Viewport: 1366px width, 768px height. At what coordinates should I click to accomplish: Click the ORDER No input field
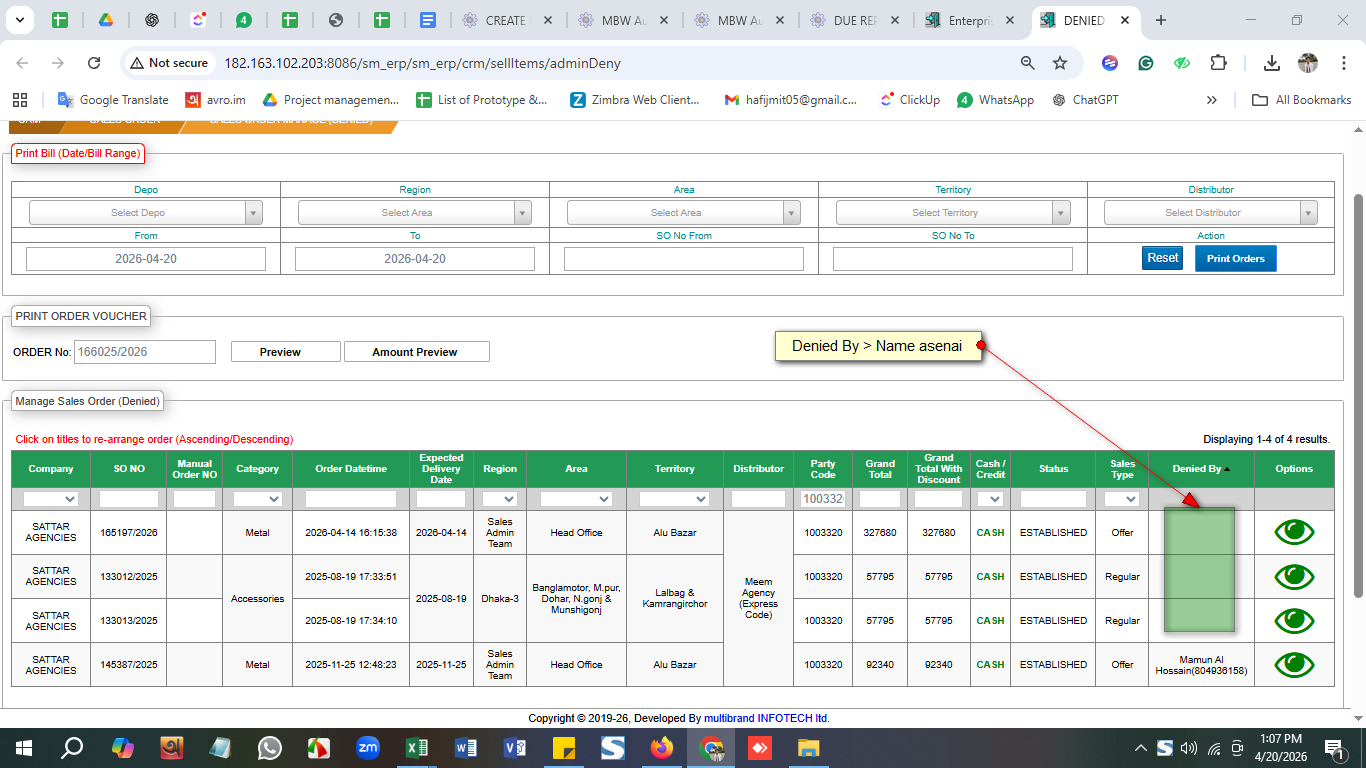pos(145,352)
